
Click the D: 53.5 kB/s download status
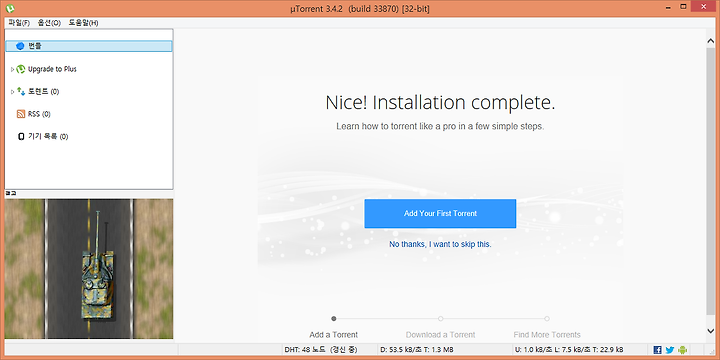click(x=417, y=350)
